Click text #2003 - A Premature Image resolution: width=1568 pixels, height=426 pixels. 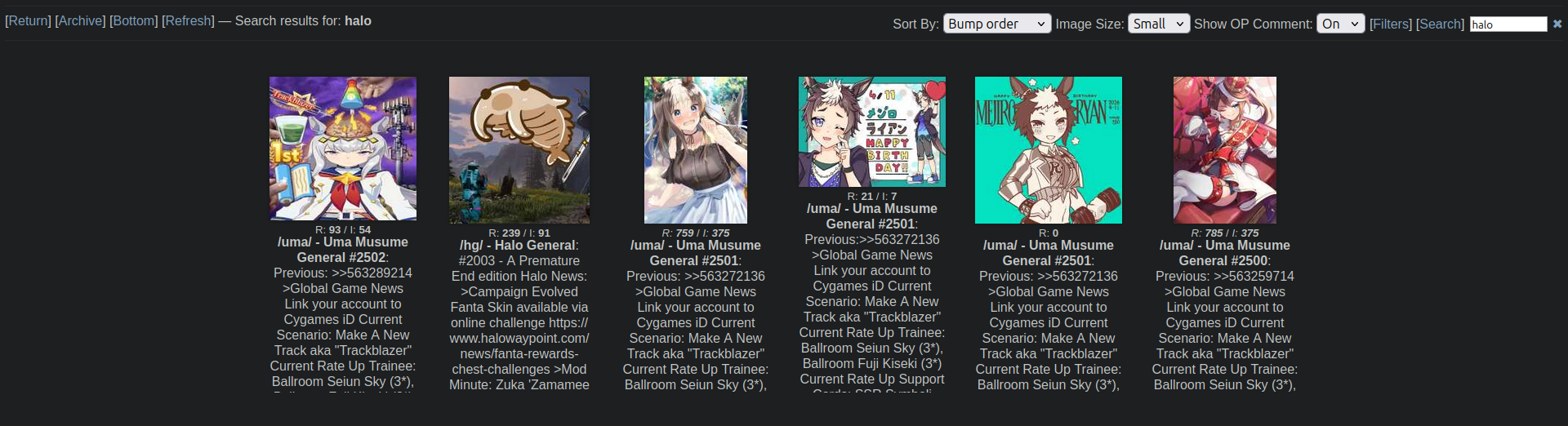click(519, 260)
